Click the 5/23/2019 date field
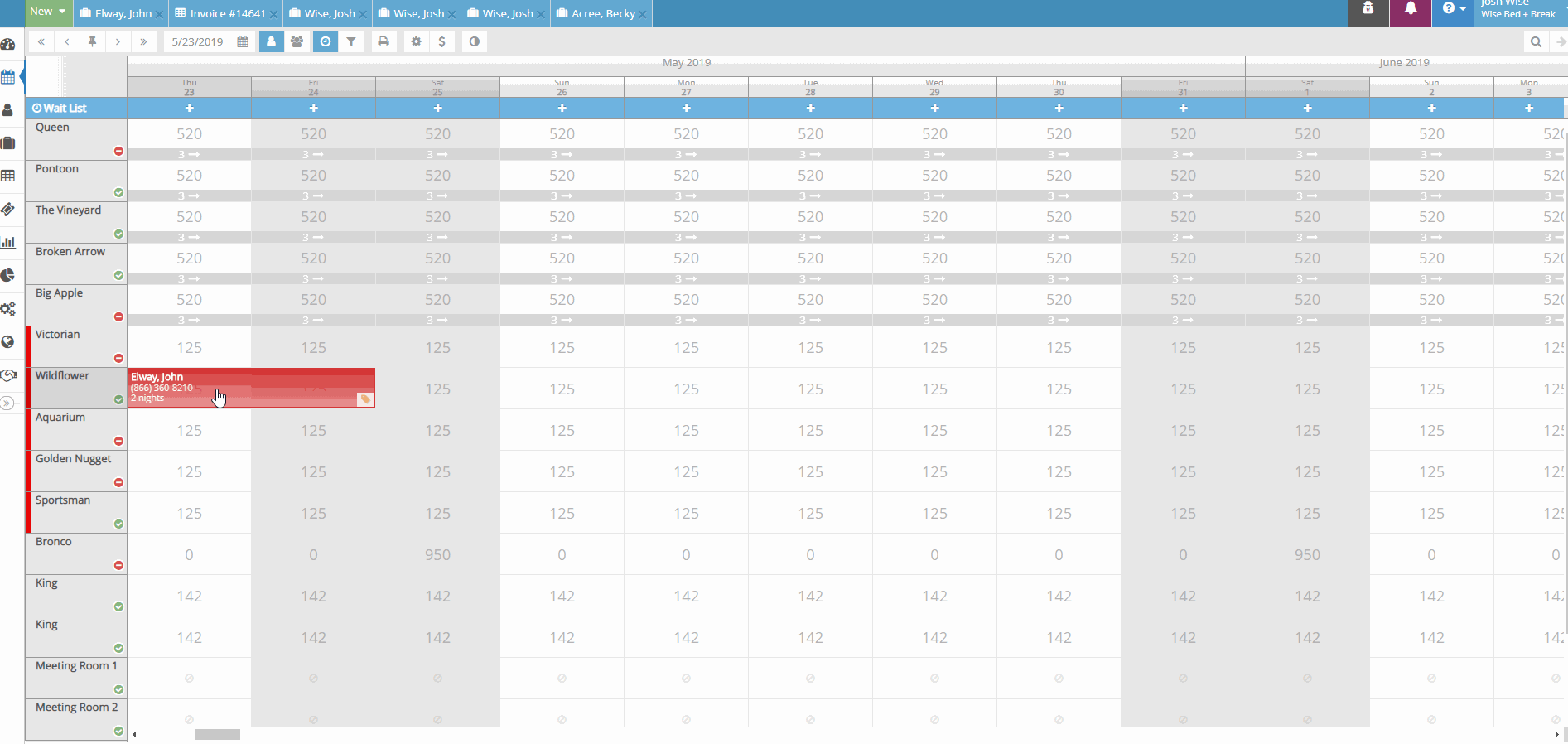Viewport: 1568px width, 744px height. click(199, 41)
